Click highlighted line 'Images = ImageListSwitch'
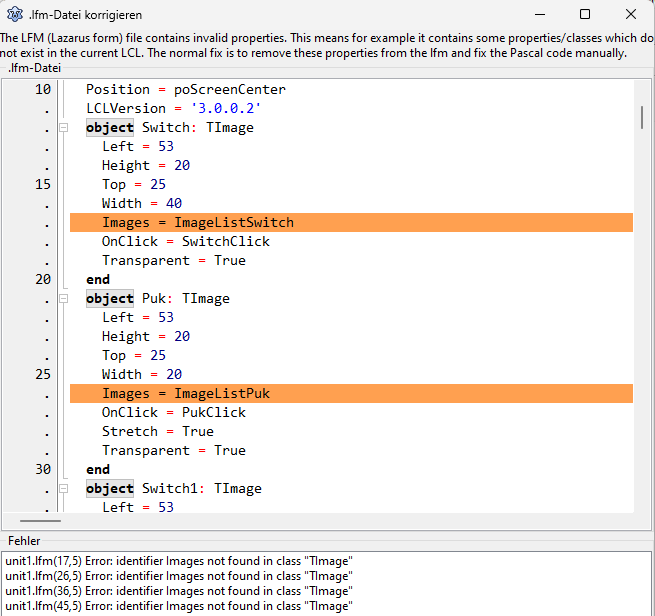The height and width of the screenshot is (616, 655). point(198,222)
